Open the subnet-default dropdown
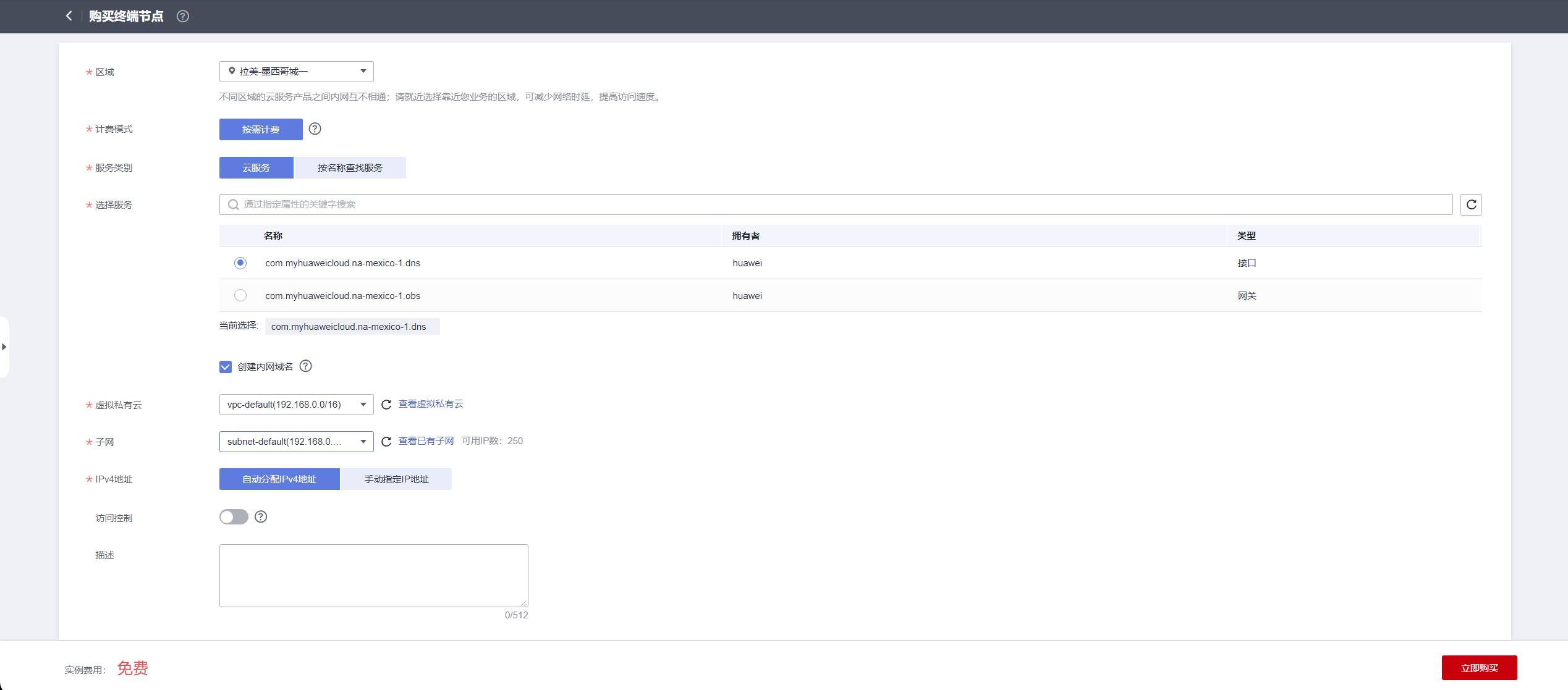This screenshot has height=690, width=1568. tap(297, 442)
